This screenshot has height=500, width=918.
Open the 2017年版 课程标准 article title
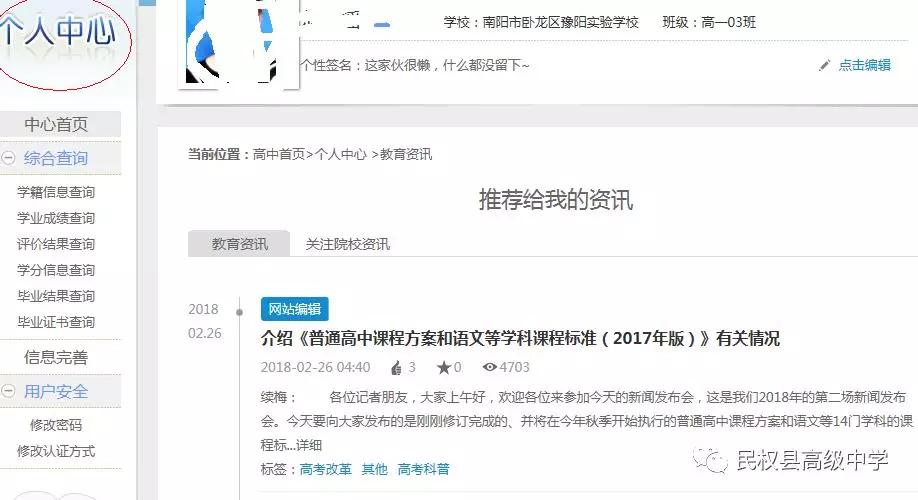tap(520, 338)
